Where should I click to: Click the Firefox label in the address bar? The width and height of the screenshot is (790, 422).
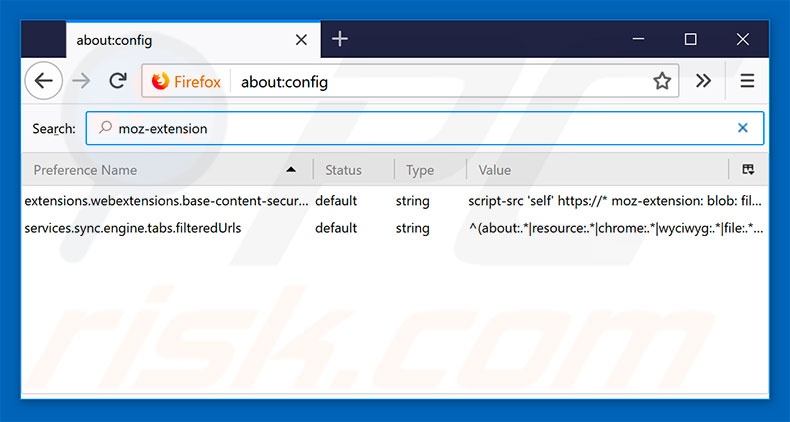point(198,82)
